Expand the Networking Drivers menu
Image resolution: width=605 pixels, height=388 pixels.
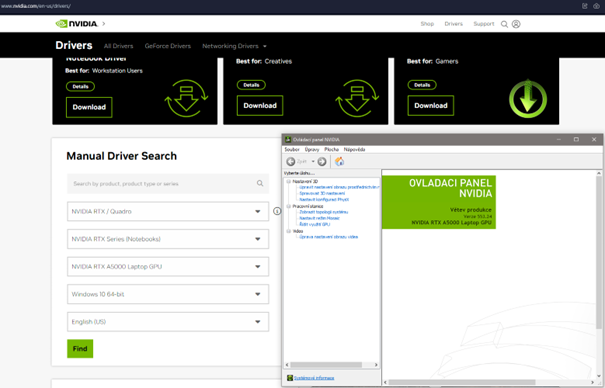tap(234, 46)
